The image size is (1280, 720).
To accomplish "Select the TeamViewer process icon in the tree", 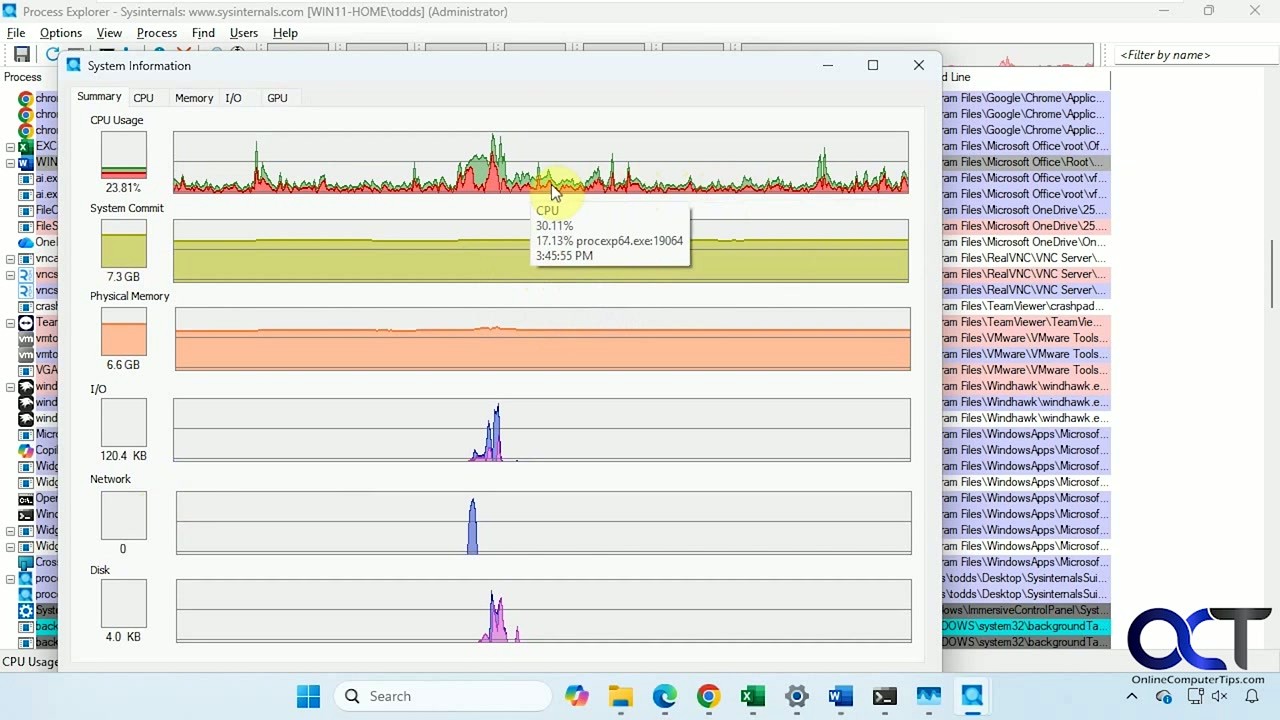I will [x=25, y=322].
